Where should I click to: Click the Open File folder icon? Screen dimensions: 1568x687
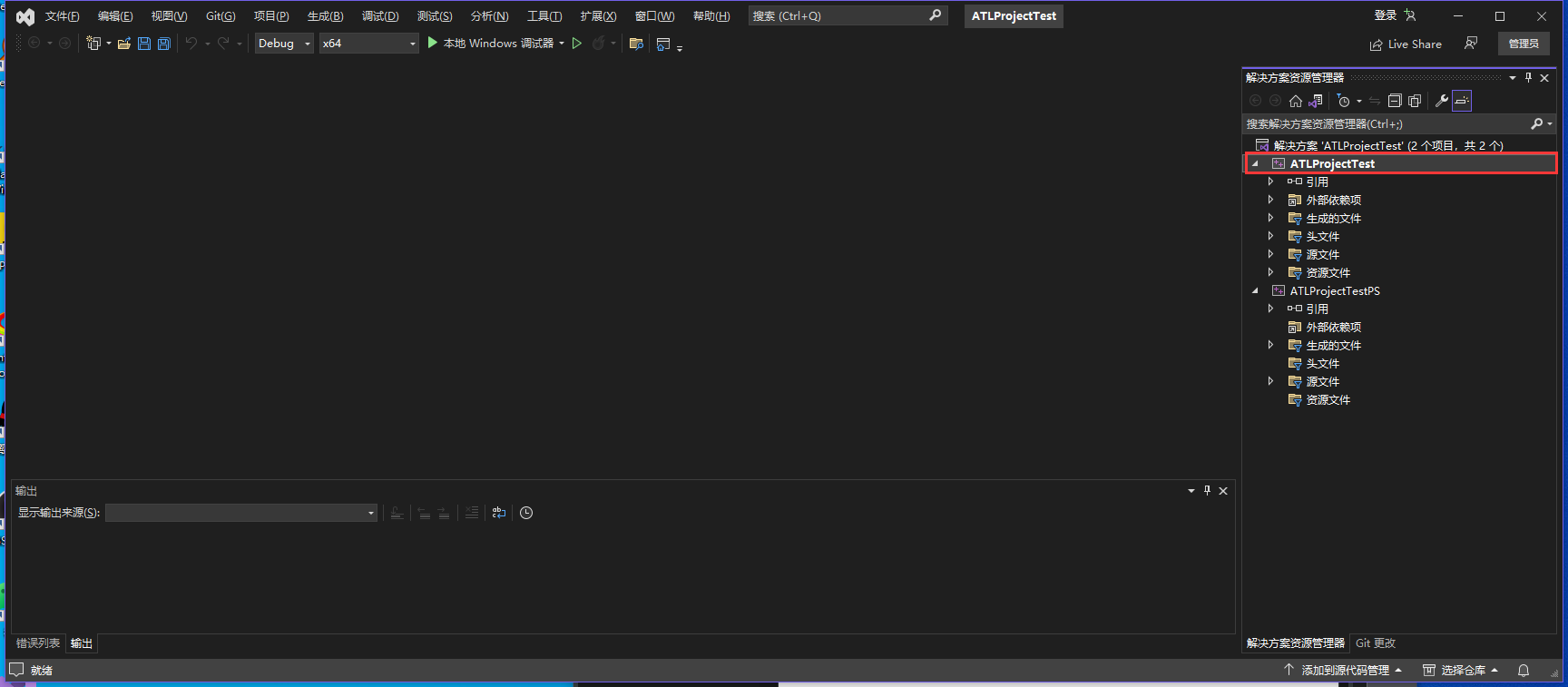(124, 44)
